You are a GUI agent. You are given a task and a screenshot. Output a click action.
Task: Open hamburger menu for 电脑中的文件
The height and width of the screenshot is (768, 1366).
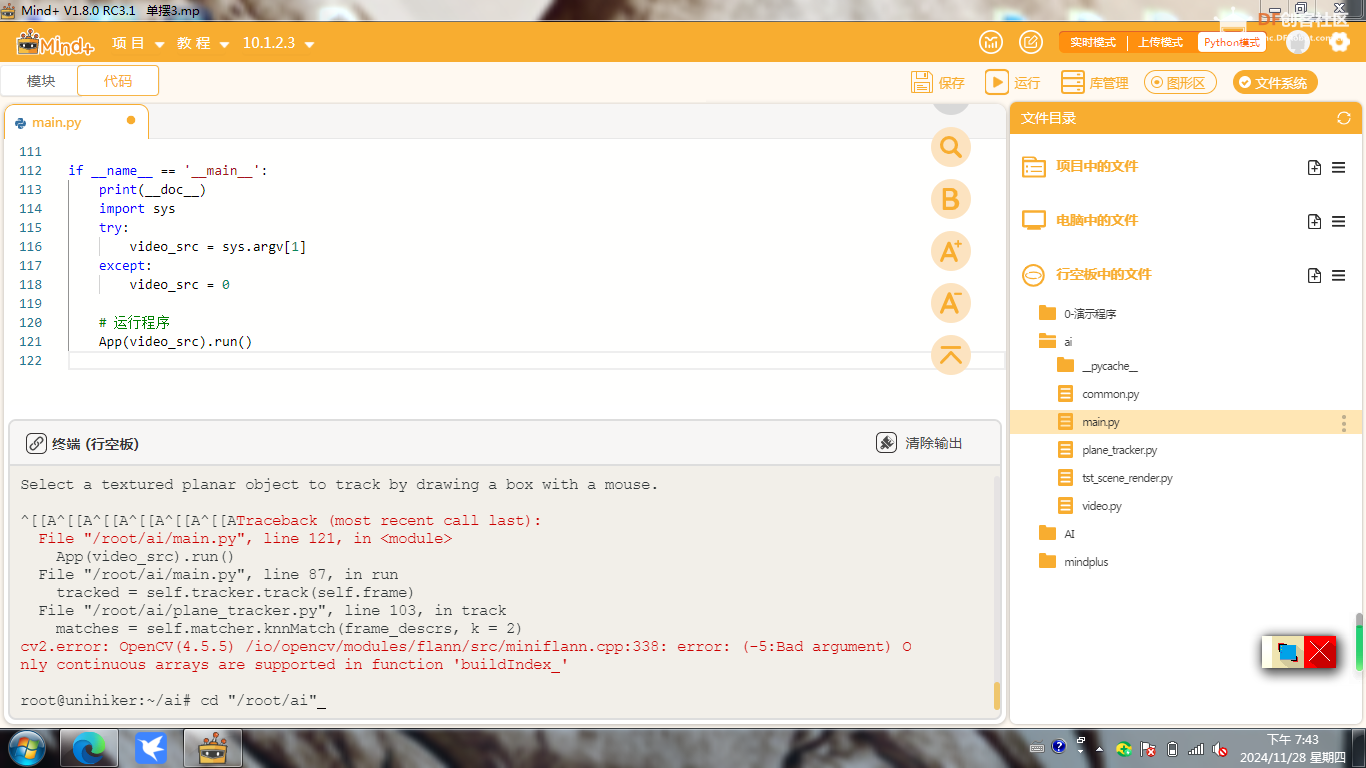1338,221
